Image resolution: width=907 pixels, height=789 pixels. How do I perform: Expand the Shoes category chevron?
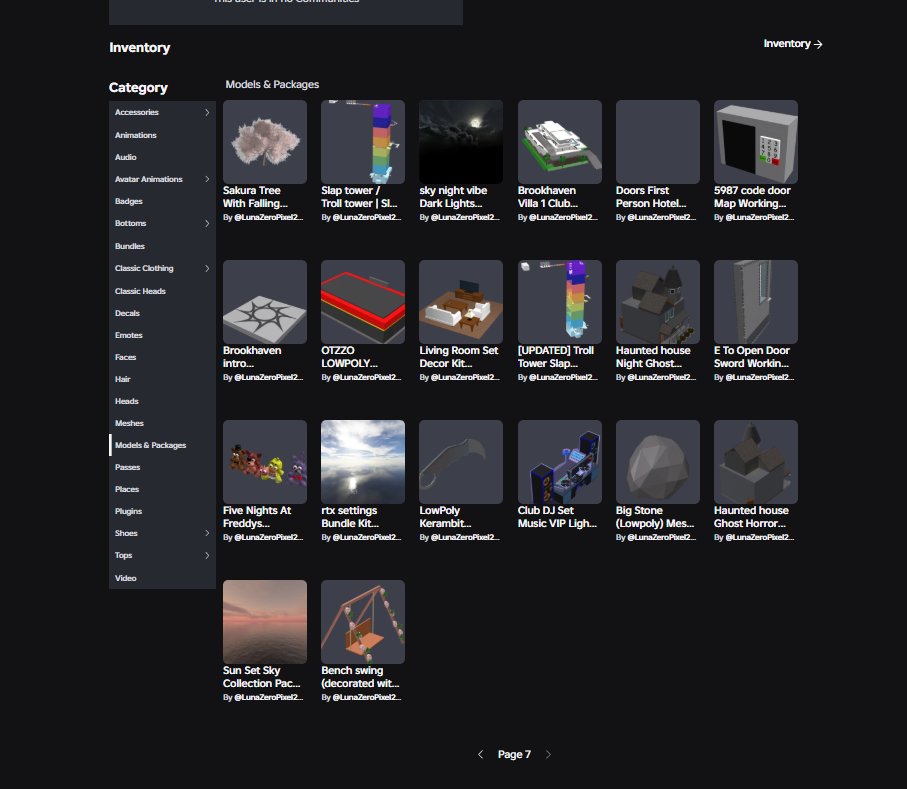tap(207, 533)
